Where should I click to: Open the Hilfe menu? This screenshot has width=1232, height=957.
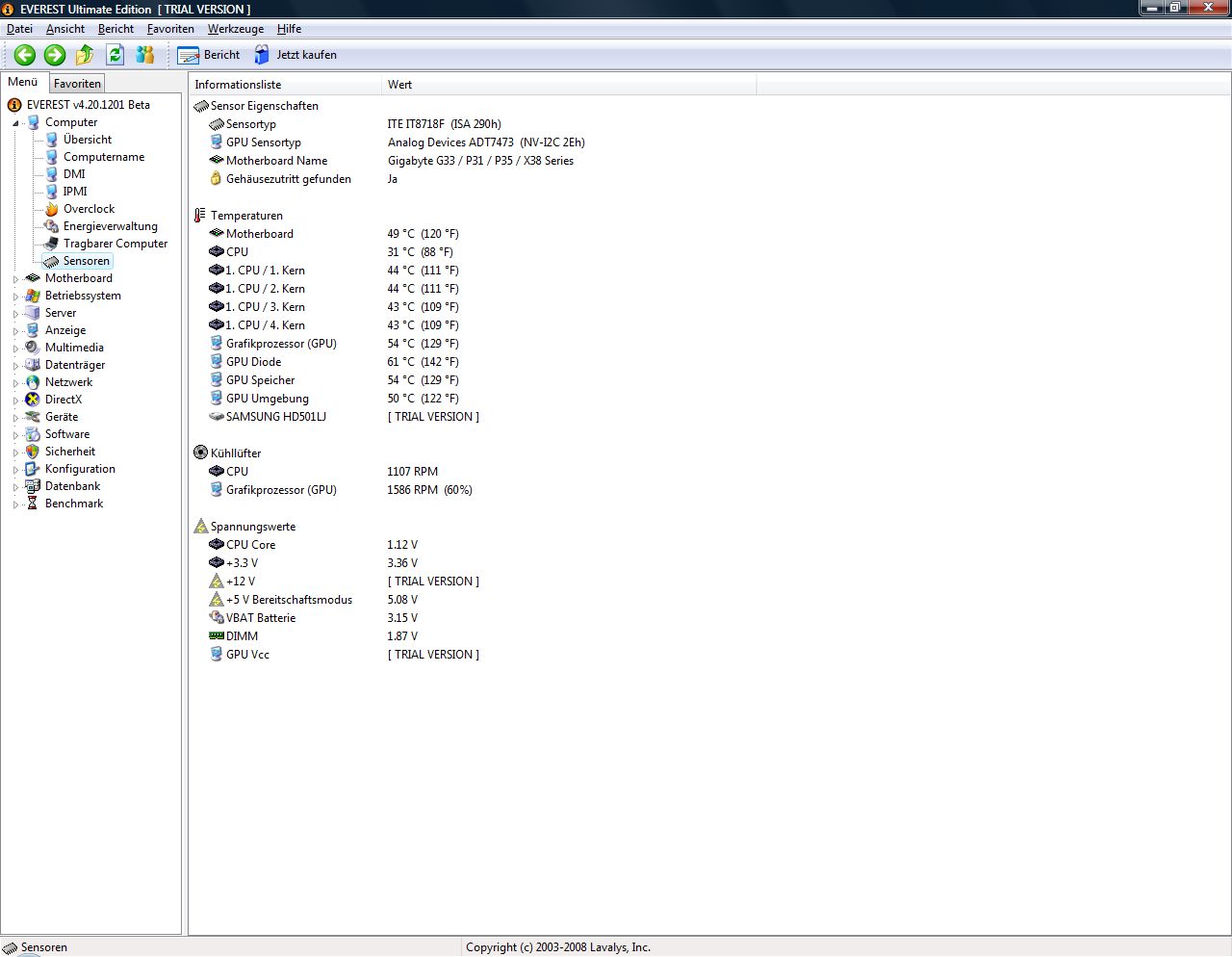click(289, 29)
